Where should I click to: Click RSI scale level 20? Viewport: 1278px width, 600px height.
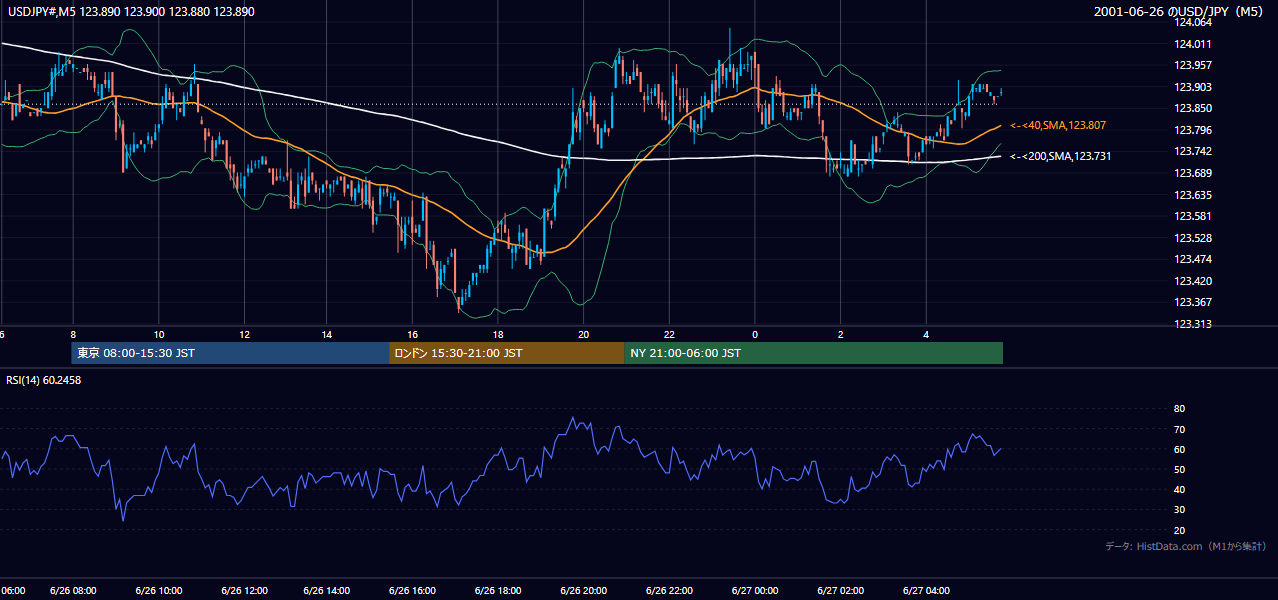pos(1179,530)
